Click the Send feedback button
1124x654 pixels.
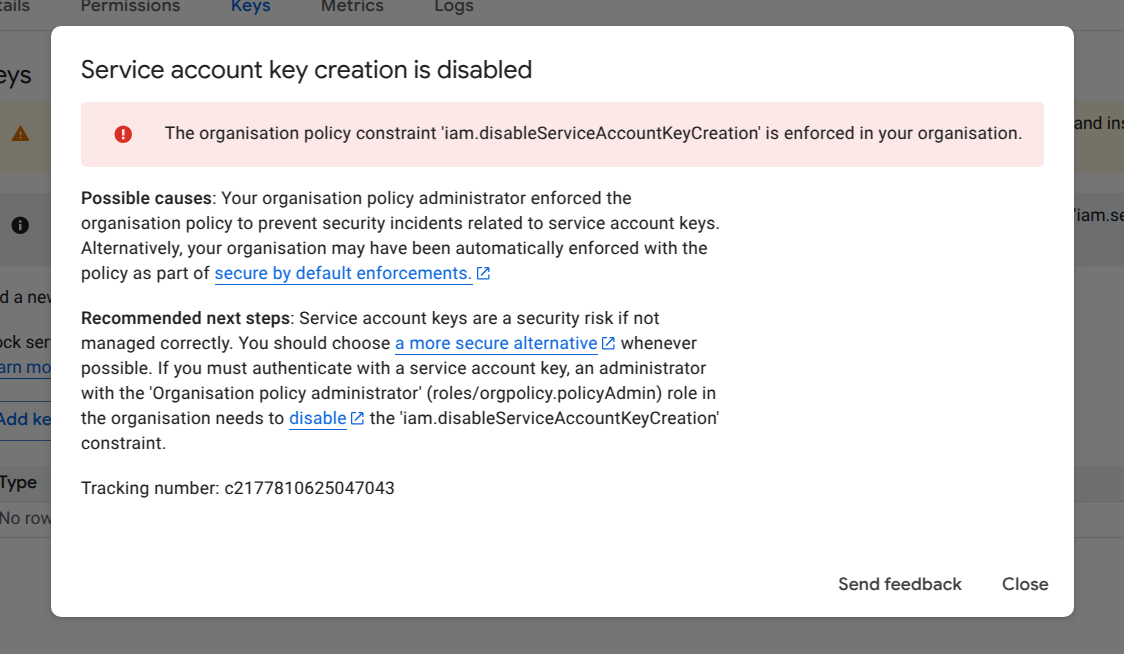point(898,584)
